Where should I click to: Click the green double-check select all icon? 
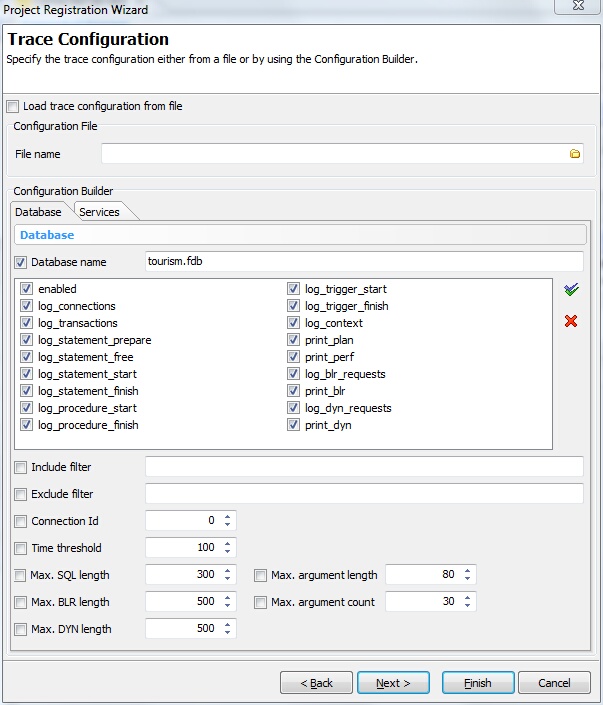(x=571, y=290)
